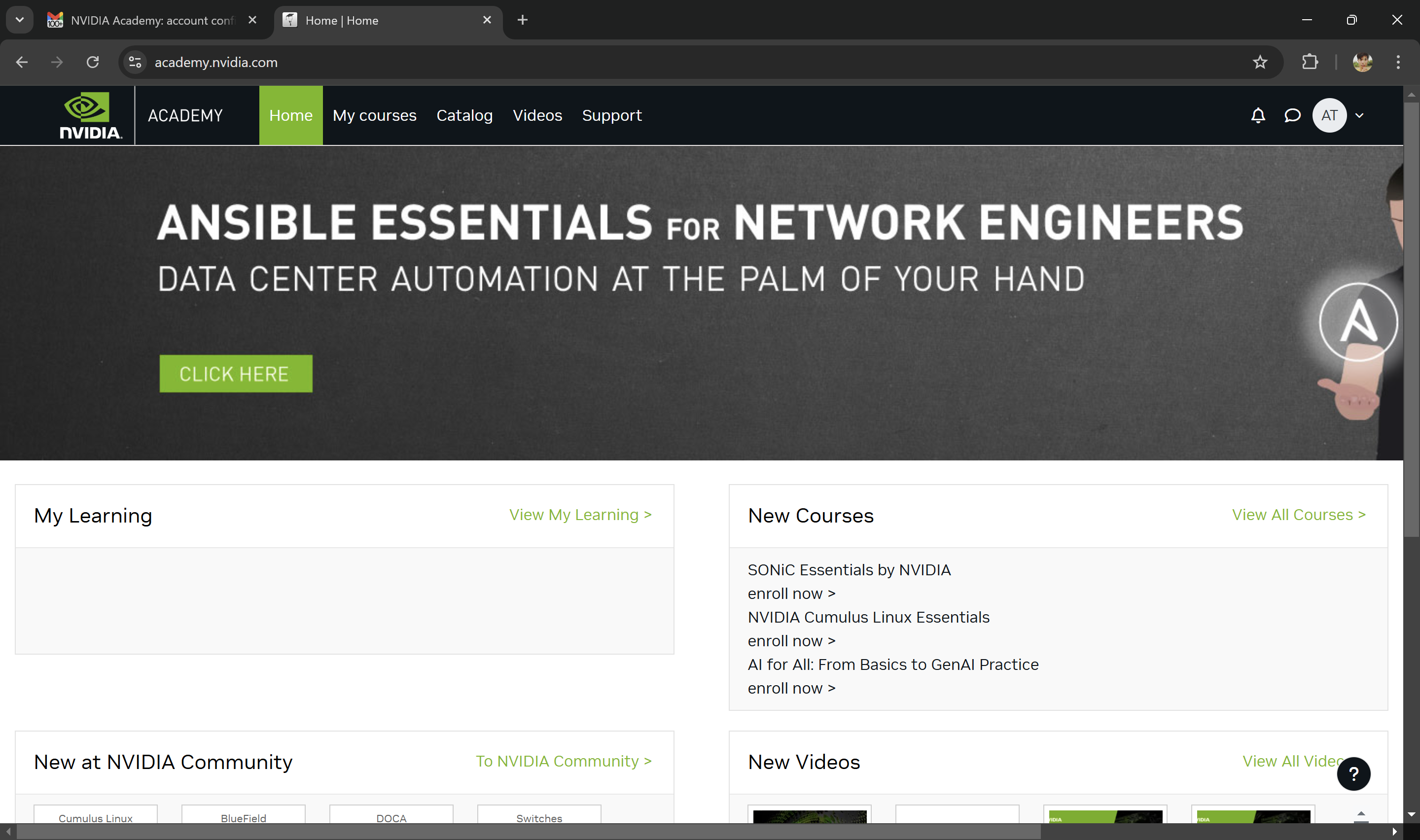Select the Home navigation item

click(x=291, y=115)
